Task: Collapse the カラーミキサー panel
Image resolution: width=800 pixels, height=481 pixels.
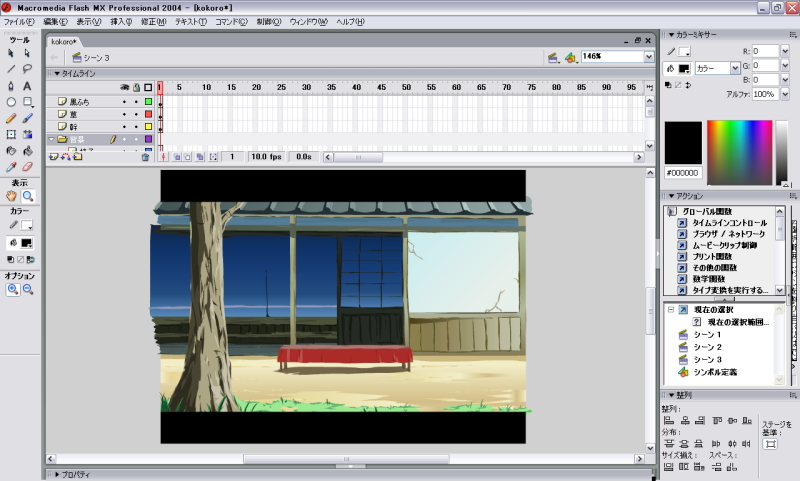Action: (672, 35)
